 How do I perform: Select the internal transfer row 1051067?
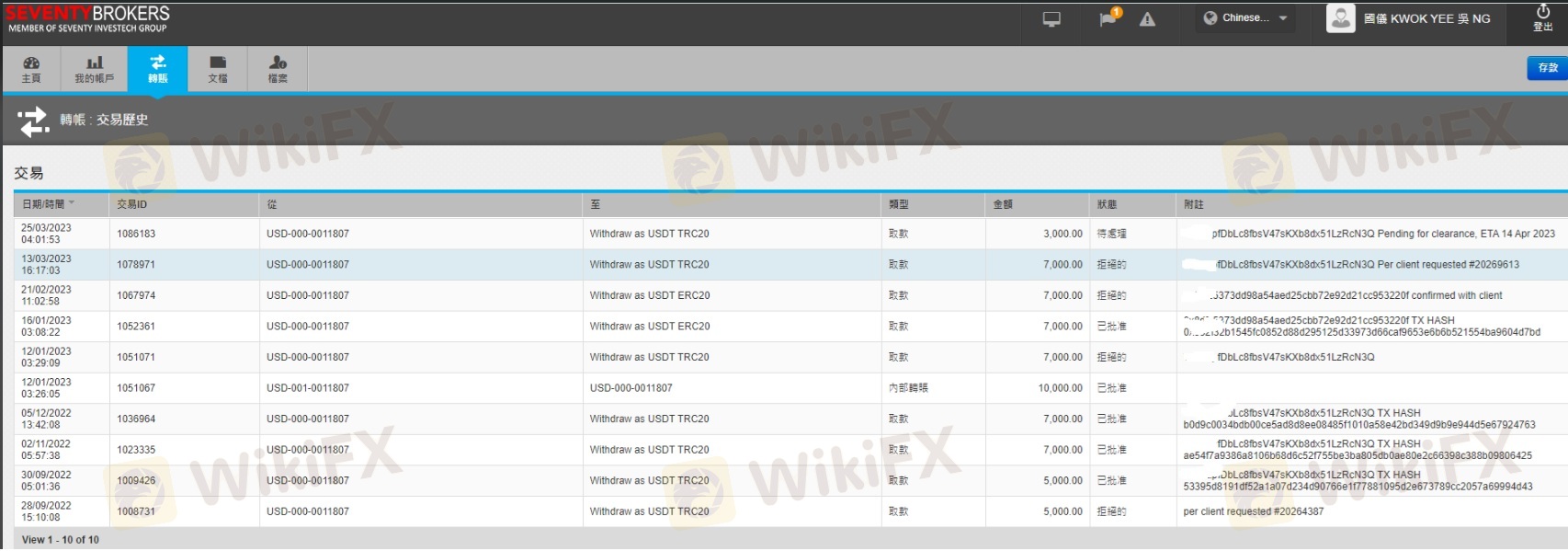(x=136, y=388)
